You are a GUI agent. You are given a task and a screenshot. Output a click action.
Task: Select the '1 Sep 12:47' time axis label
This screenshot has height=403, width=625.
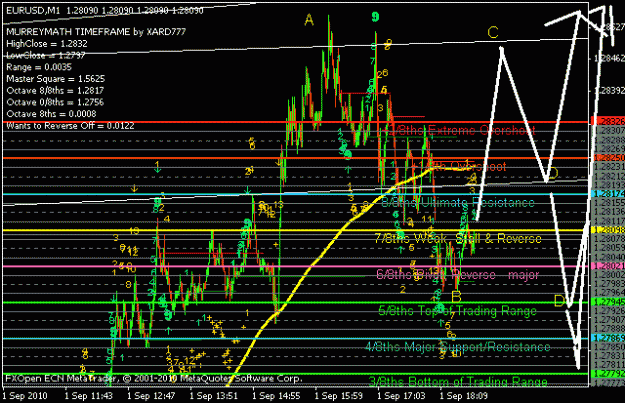coord(151,396)
